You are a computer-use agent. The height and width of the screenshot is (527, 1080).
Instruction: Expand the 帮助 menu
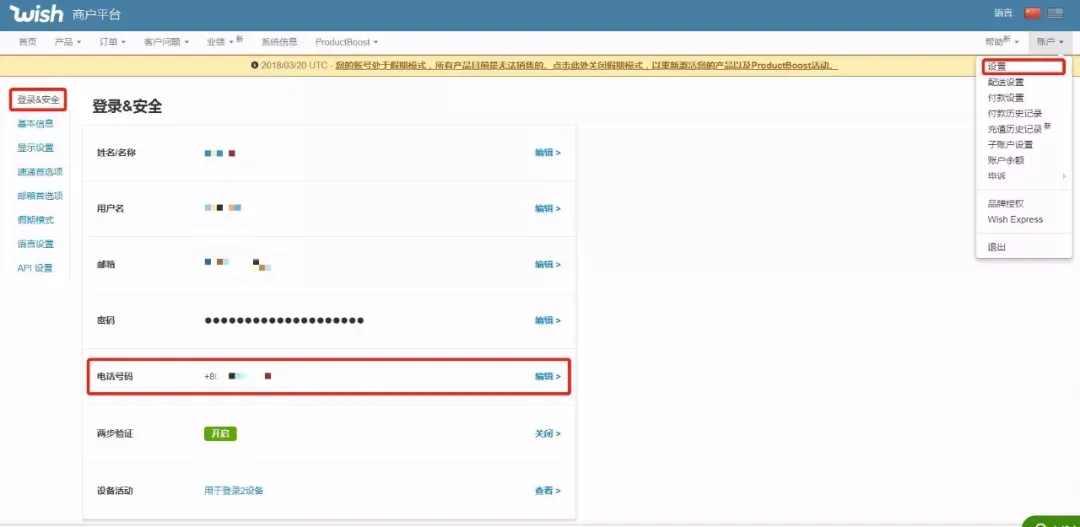(x=1001, y=41)
